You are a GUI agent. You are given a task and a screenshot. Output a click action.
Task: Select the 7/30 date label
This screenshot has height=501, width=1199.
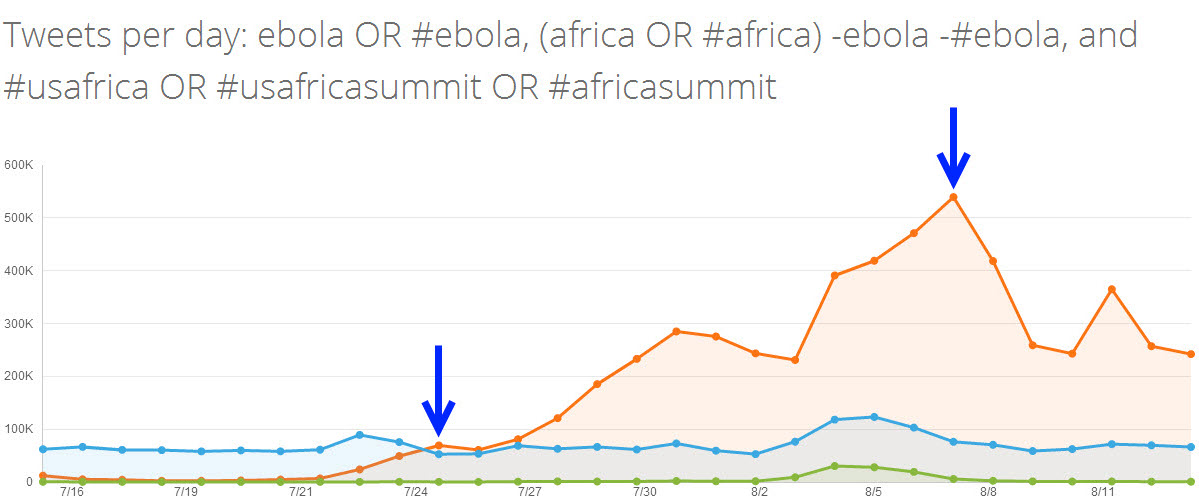(x=645, y=492)
